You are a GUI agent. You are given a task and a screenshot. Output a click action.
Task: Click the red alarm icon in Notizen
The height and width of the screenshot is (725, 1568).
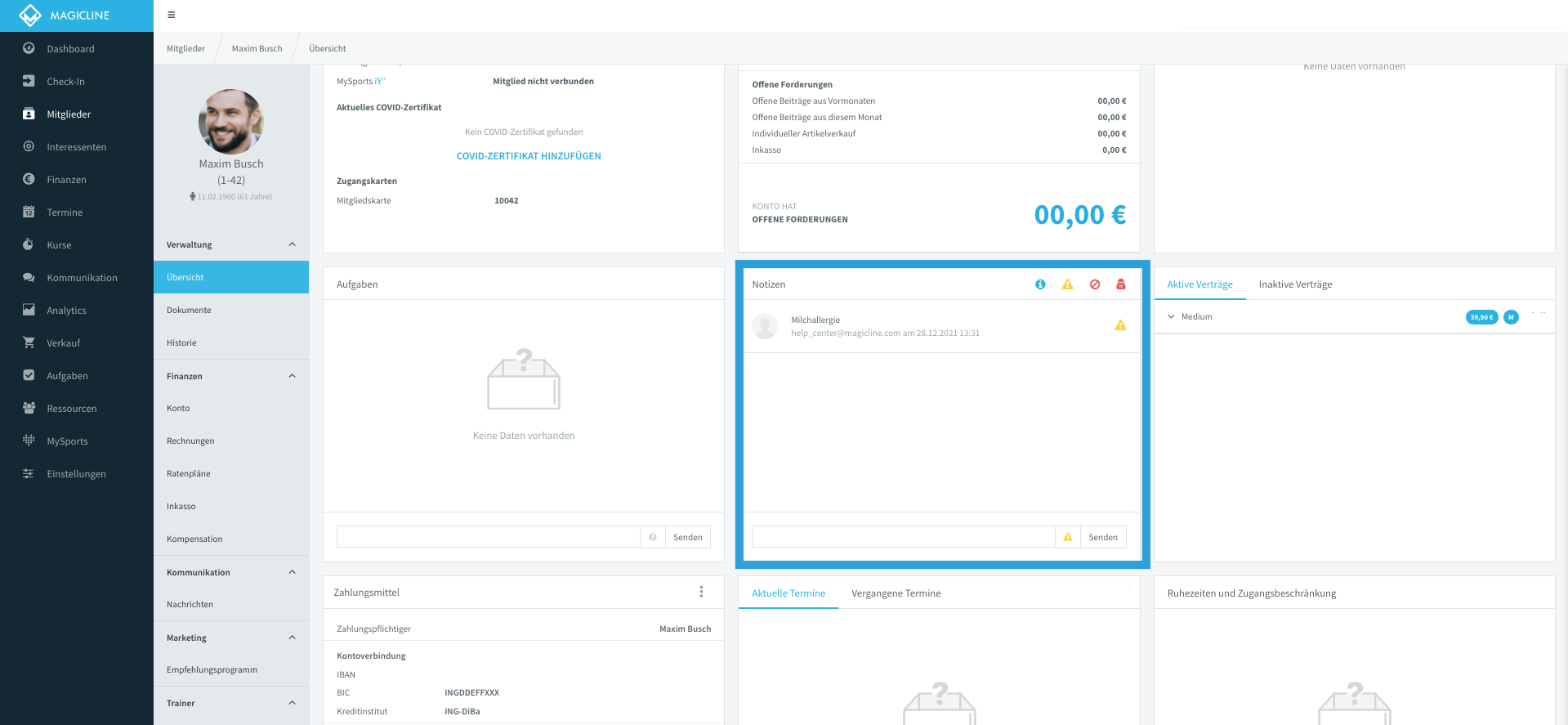pyautogui.click(x=1121, y=284)
